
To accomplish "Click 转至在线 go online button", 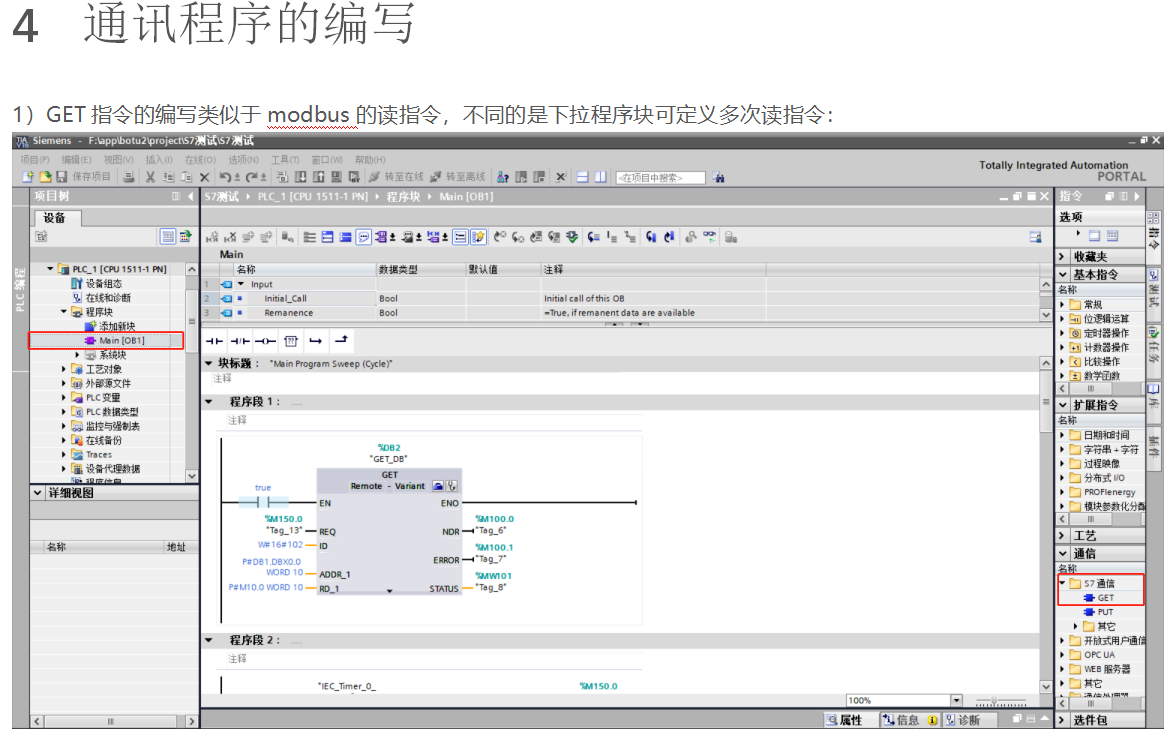I will tap(397, 177).
